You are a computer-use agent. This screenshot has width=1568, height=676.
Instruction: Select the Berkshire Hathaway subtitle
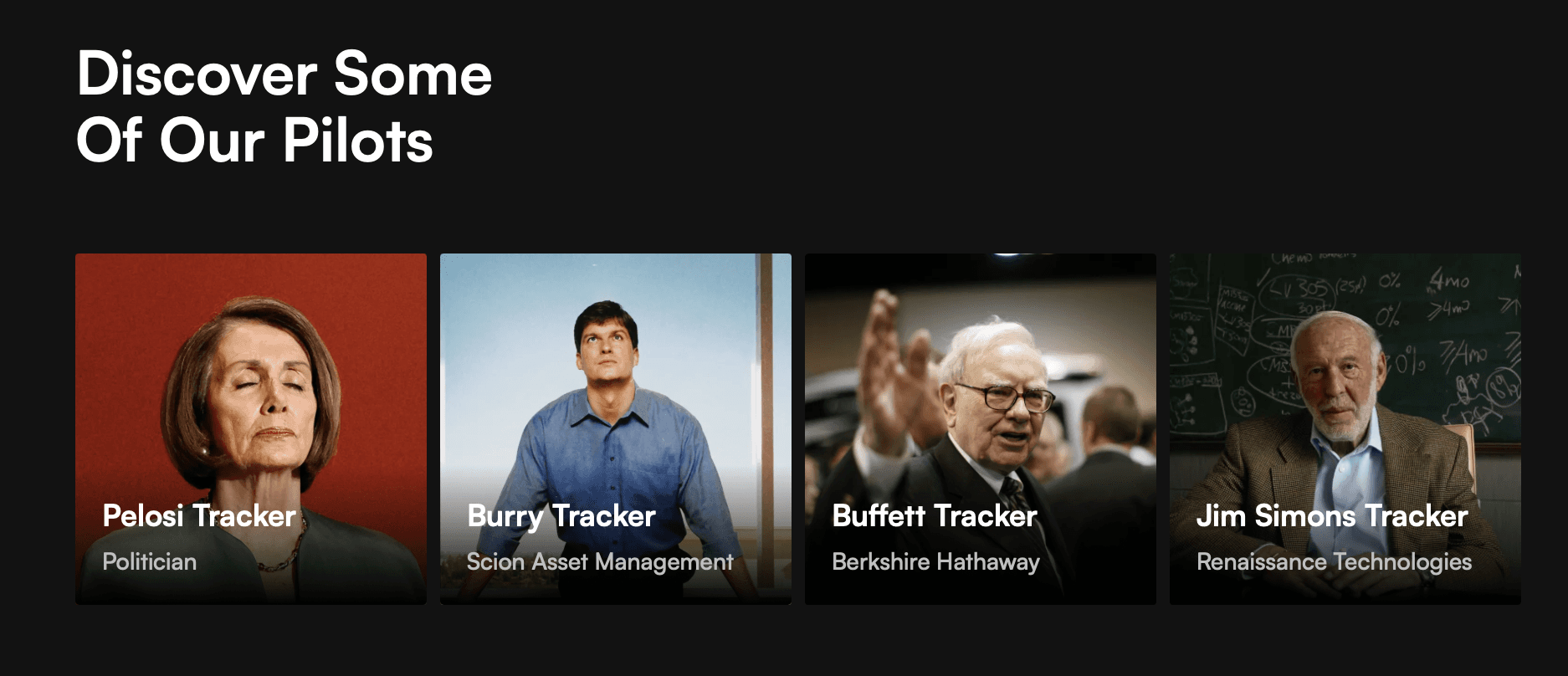pyautogui.click(x=935, y=561)
